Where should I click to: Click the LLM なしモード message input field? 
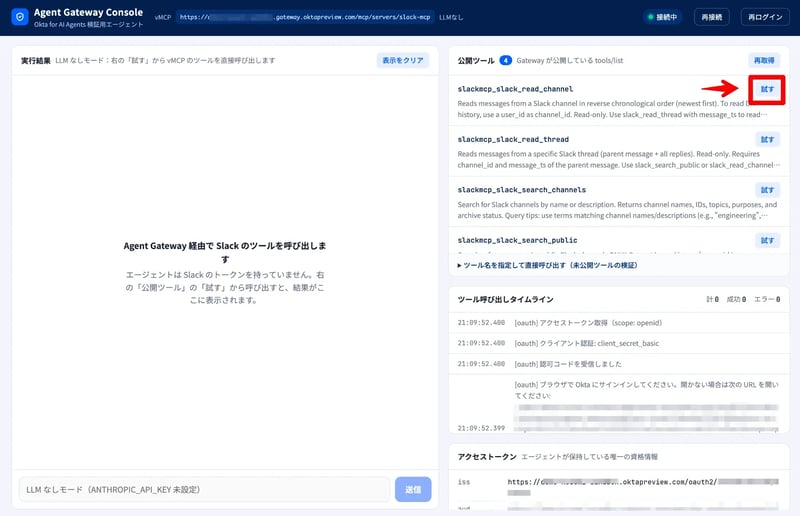click(x=205, y=489)
